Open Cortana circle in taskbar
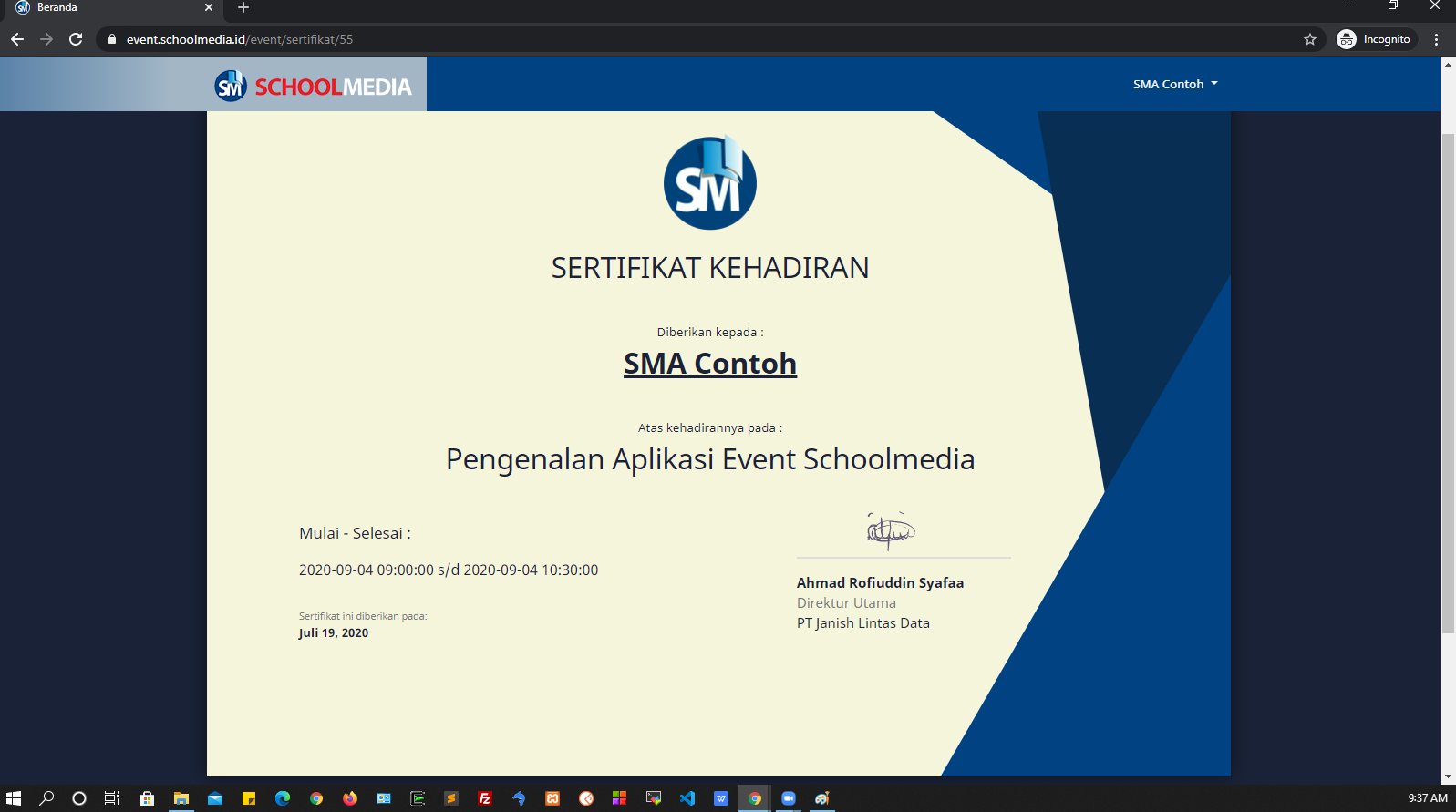Image resolution: width=1456 pixels, height=812 pixels. pyautogui.click(x=79, y=798)
